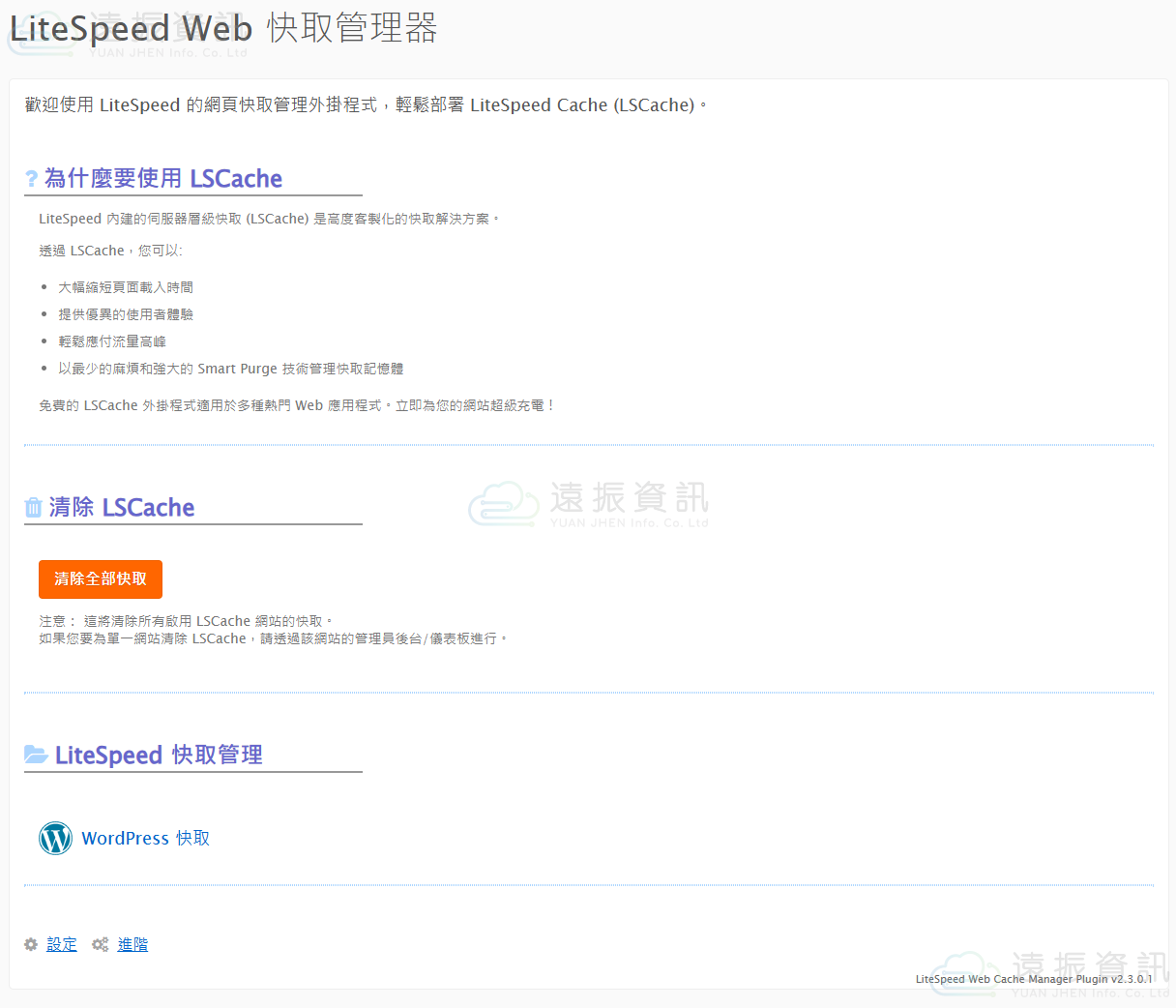This screenshot has width=1176, height=1008.
Task: Click the cloud watermark logo in the page center
Action: [x=503, y=503]
